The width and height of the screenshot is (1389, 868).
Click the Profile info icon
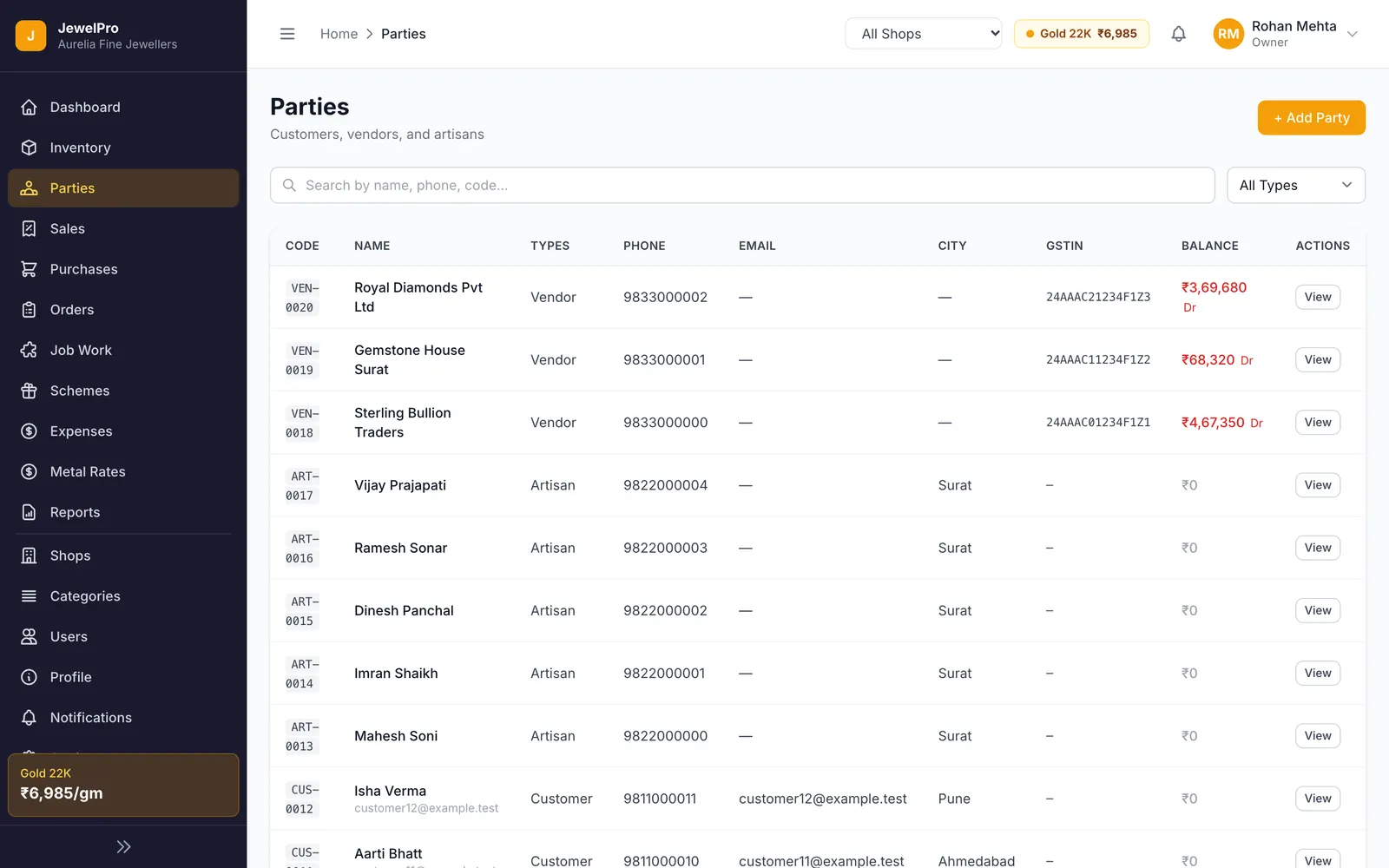[x=29, y=677]
